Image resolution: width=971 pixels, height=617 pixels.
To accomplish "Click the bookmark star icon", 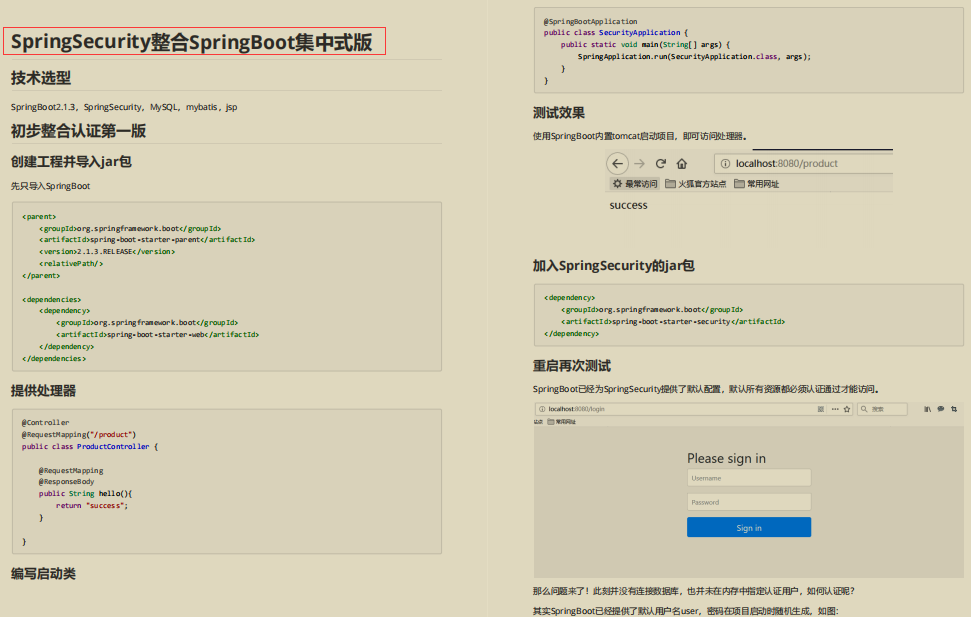I will point(847,409).
